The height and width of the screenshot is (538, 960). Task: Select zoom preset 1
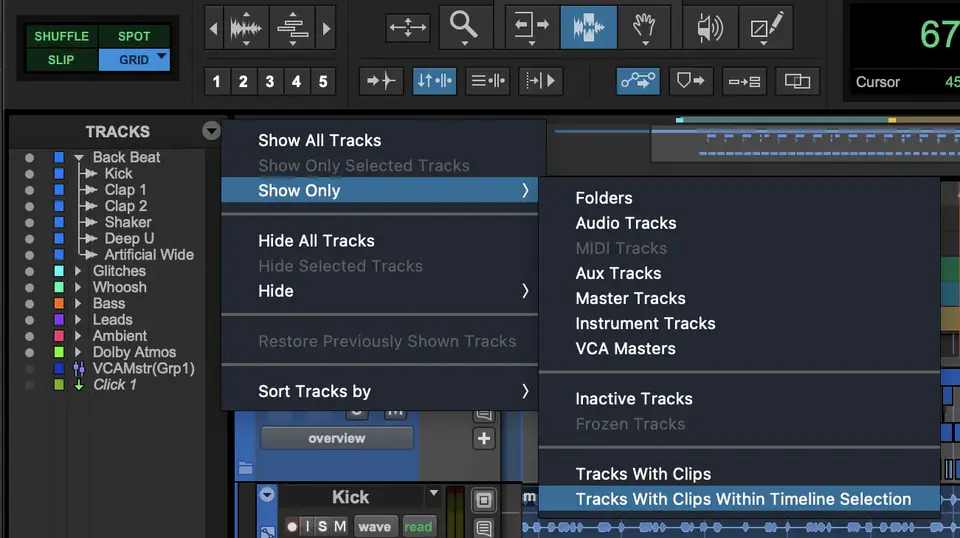(x=216, y=81)
